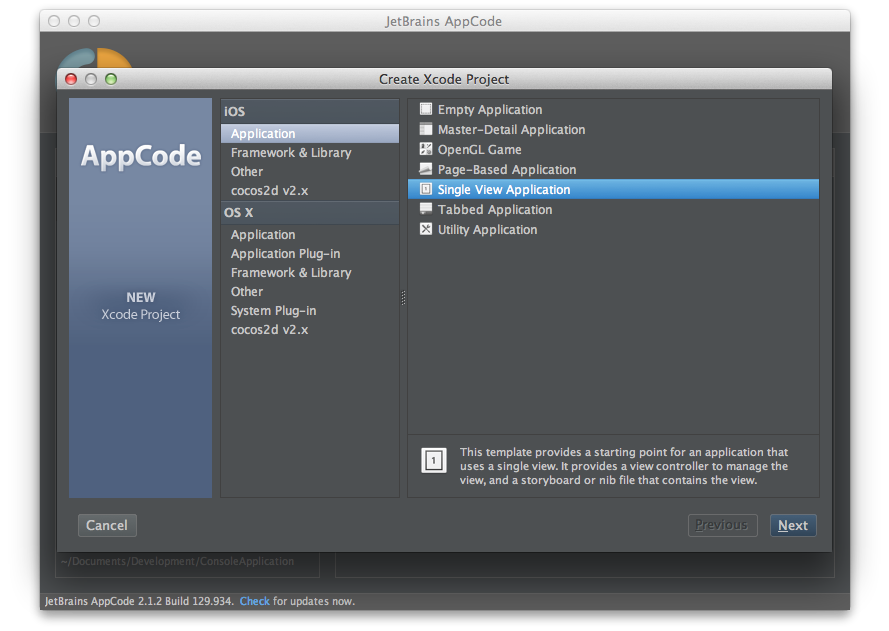Select Tabbed Application template label
Viewport: 889px width, 631px height.
pyautogui.click(x=495, y=210)
